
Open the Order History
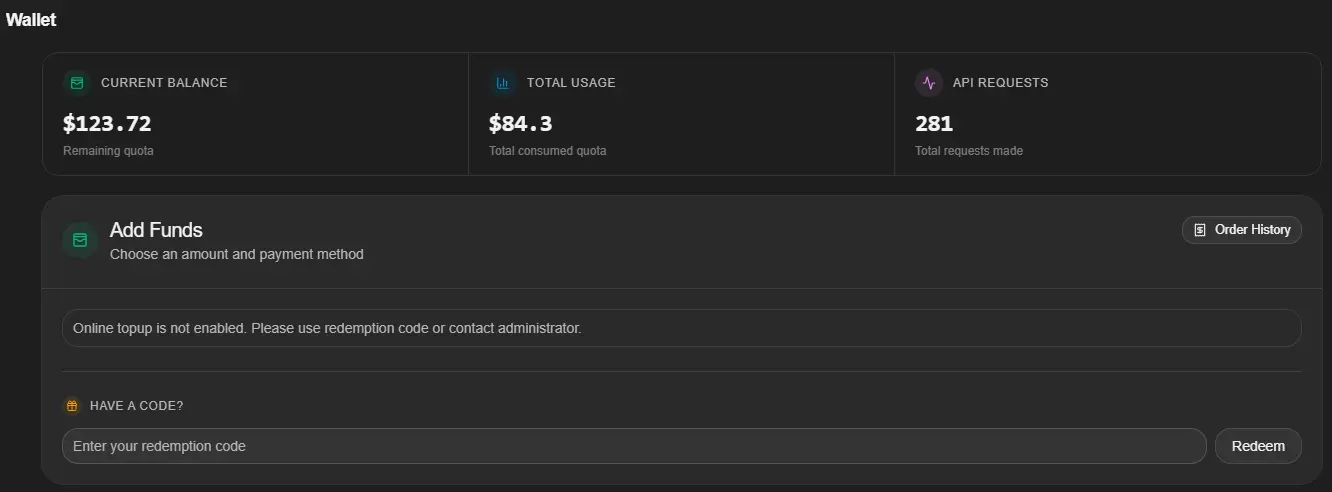tap(1242, 230)
